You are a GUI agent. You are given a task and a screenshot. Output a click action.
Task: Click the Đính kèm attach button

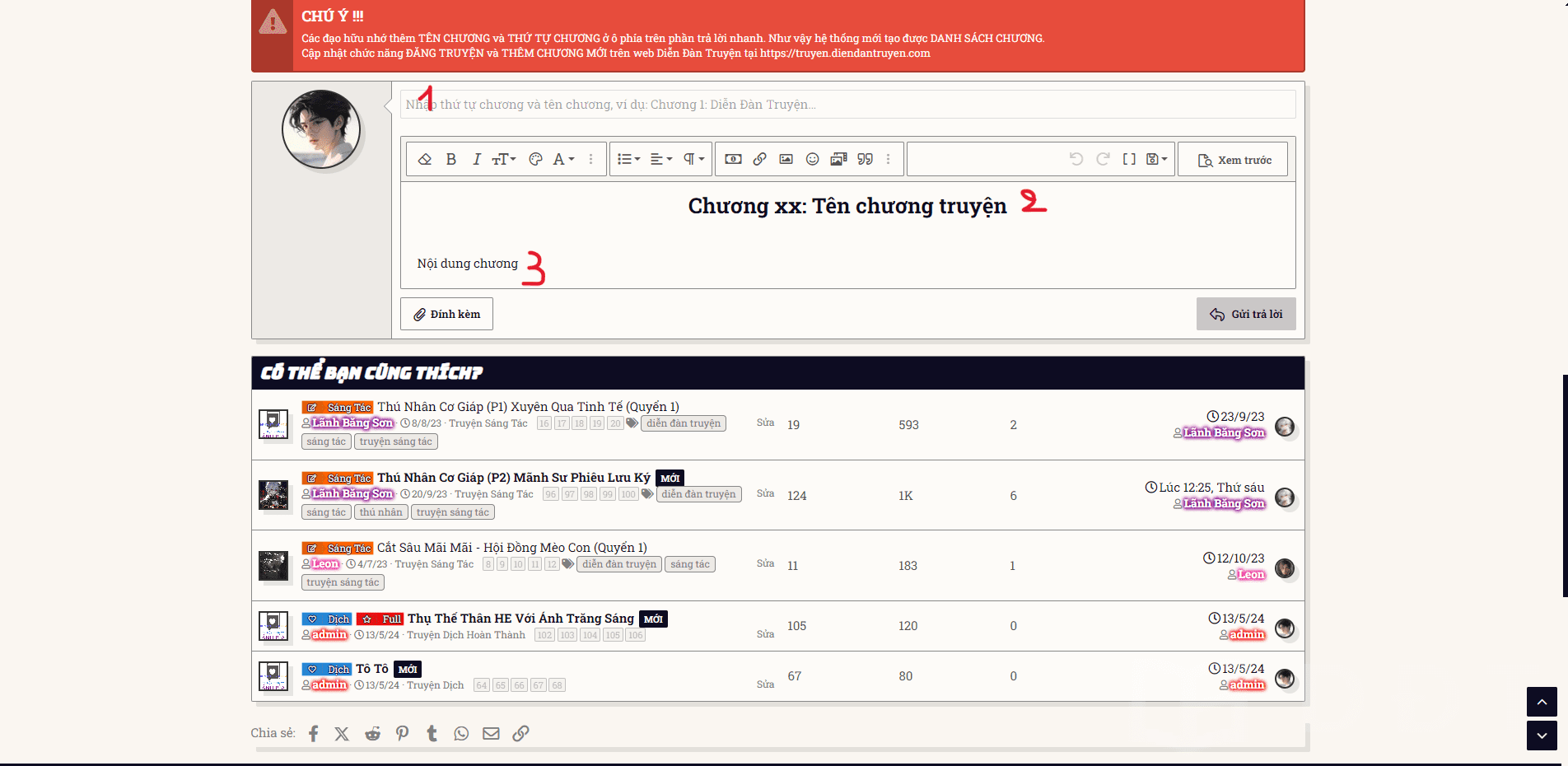click(x=446, y=314)
